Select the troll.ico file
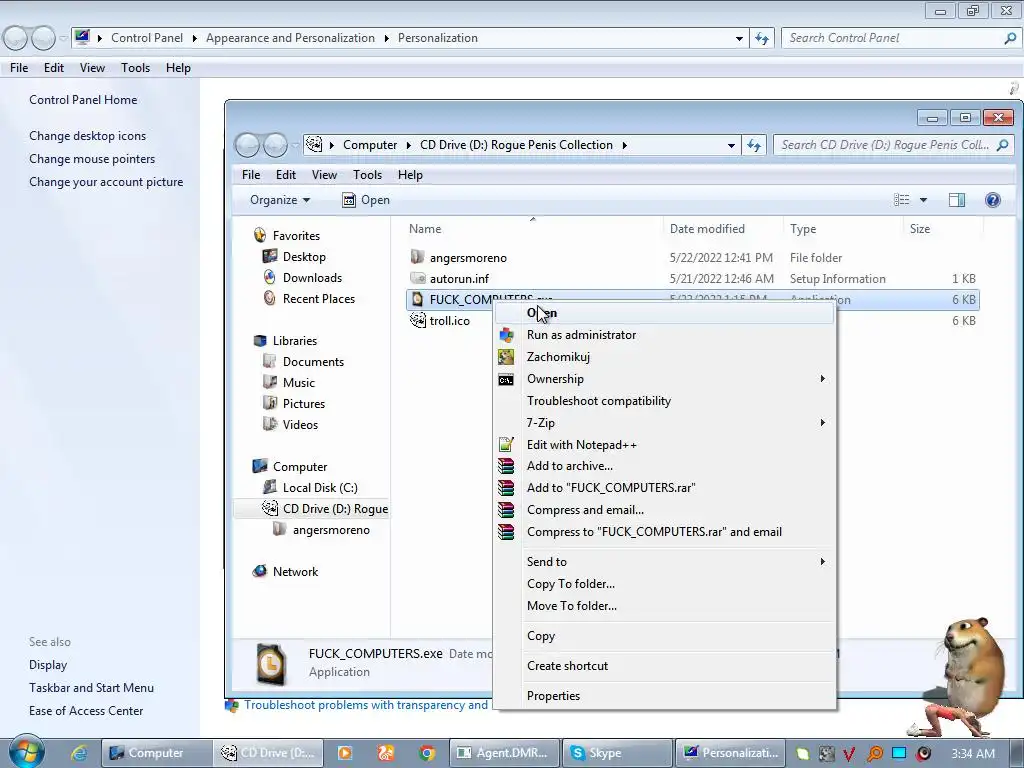Viewport: 1024px width, 768px height. click(x=449, y=321)
